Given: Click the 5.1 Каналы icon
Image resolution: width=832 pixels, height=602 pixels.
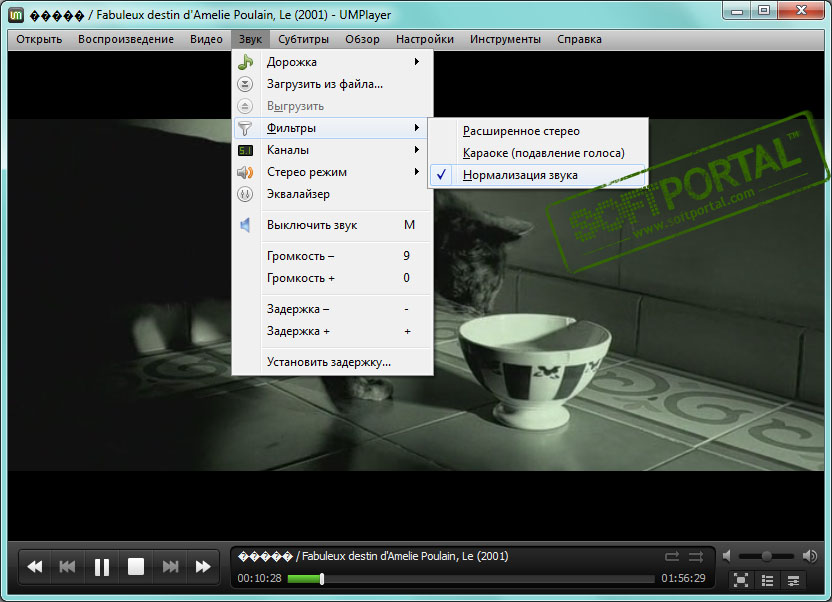Looking at the screenshot, I should pos(245,151).
